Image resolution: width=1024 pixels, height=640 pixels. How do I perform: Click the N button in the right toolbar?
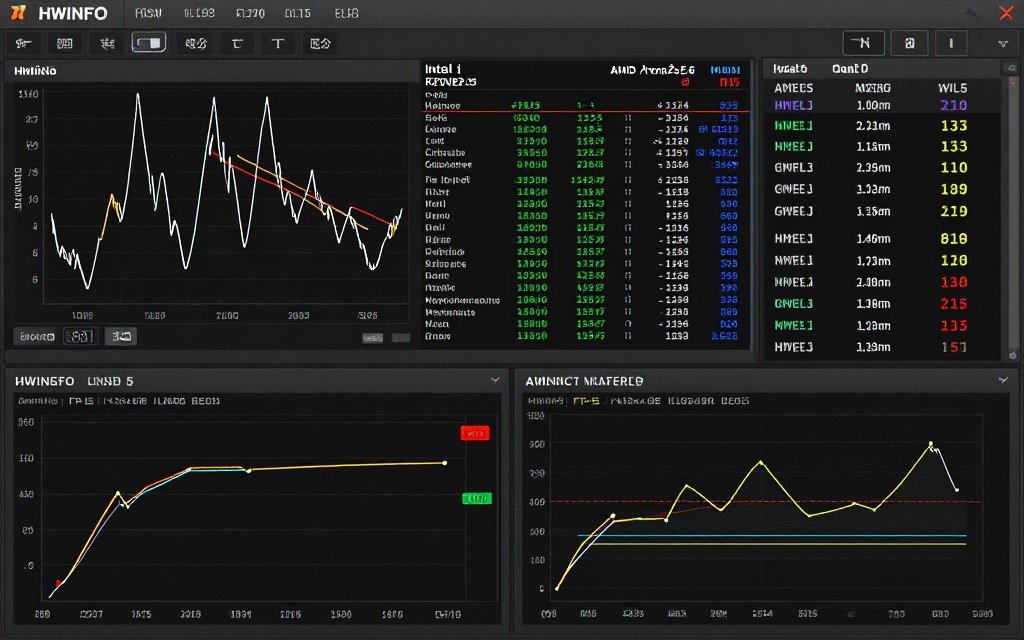(863, 43)
